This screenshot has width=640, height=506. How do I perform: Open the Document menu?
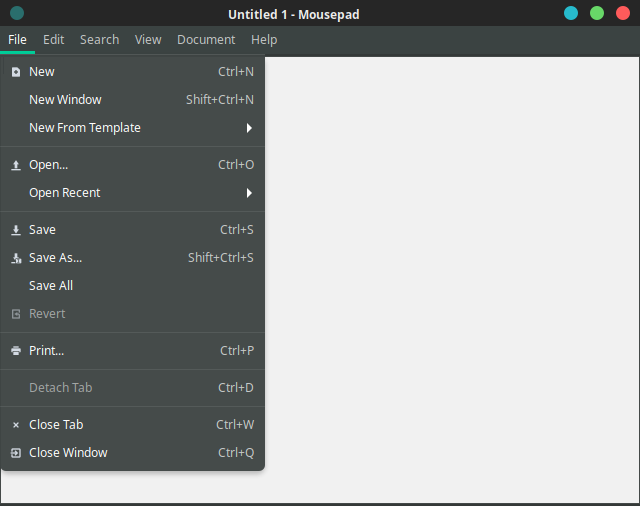(x=206, y=40)
